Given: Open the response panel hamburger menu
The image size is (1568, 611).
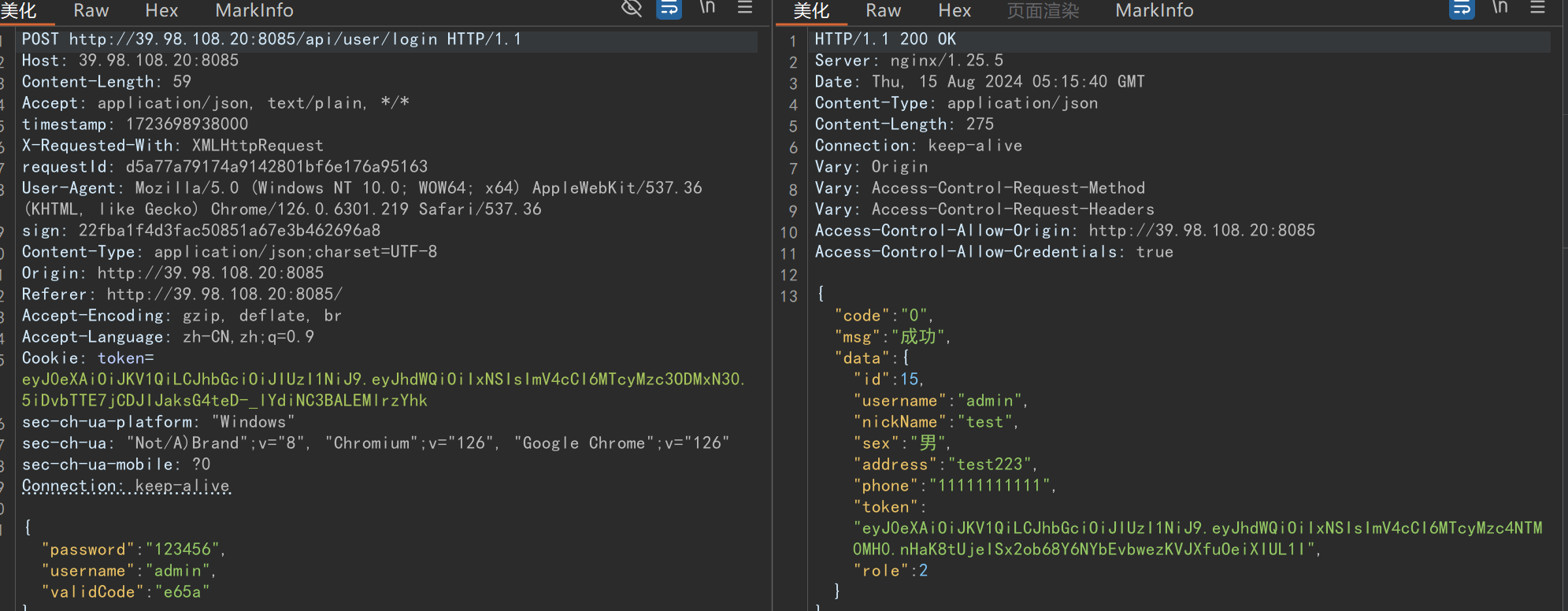Looking at the screenshot, I should pyautogui.click(x=1537, y=8).
